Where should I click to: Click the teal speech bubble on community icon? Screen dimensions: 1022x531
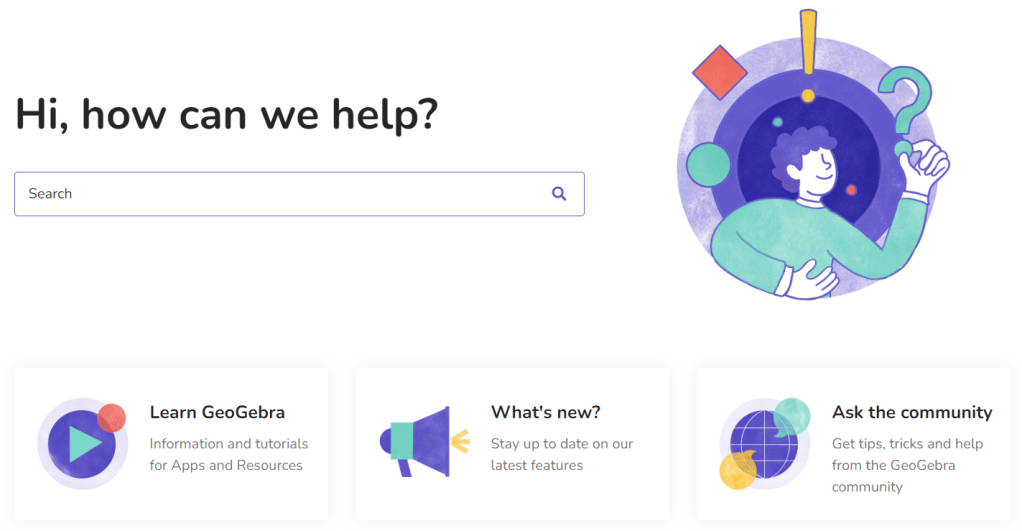791,415
